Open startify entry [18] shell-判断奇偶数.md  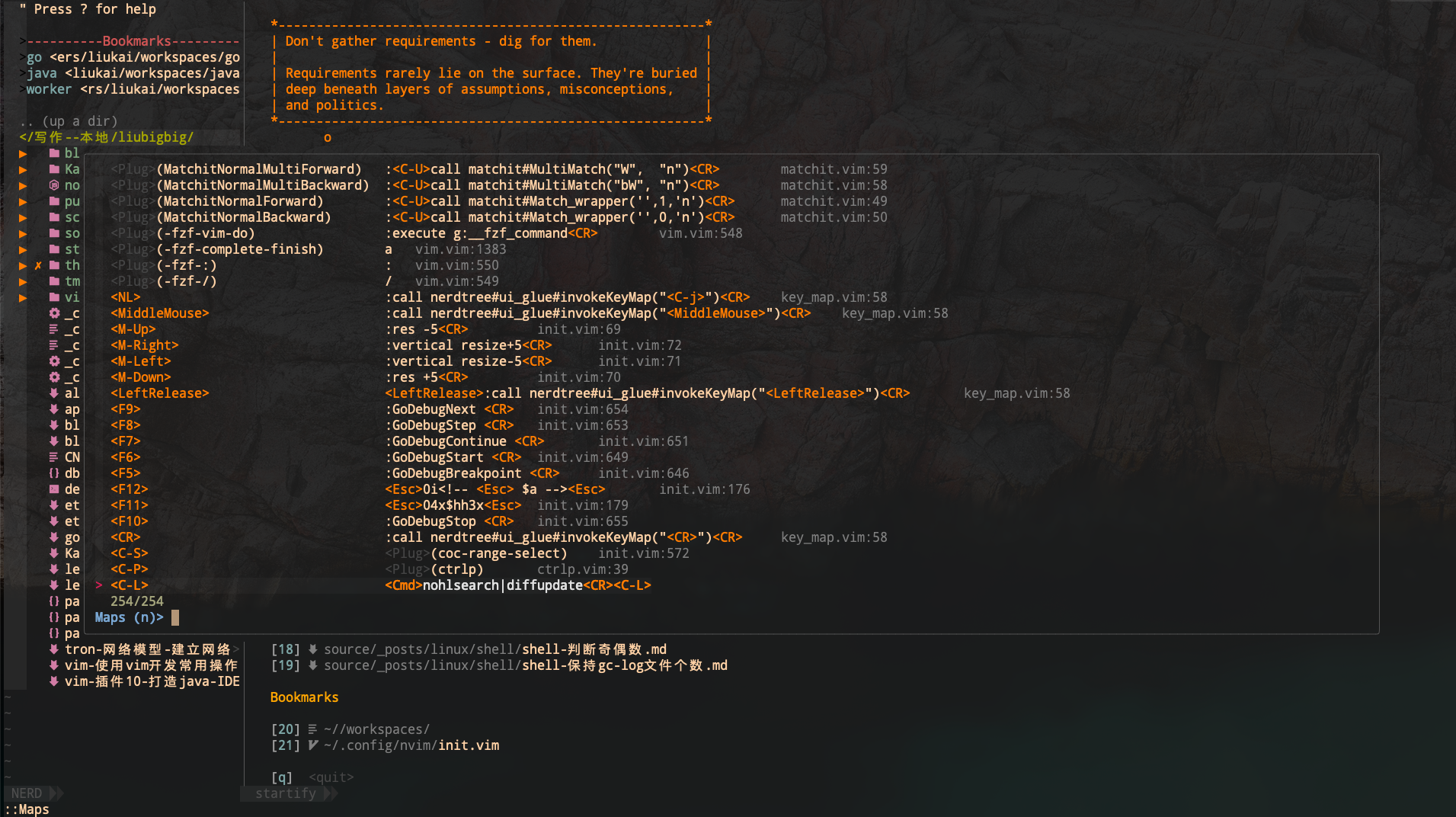(469, 649)
